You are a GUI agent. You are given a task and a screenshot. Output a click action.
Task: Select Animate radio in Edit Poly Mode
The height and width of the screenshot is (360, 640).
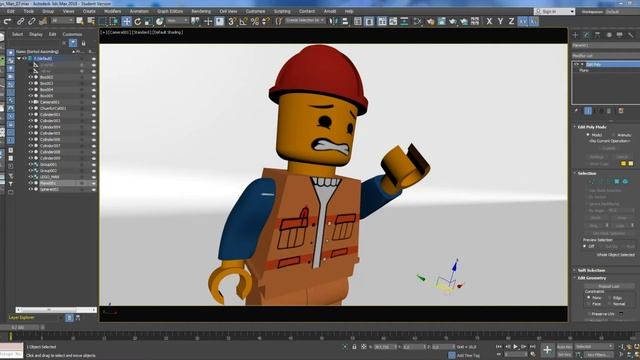pyautogui.click(x=613, y=135)
